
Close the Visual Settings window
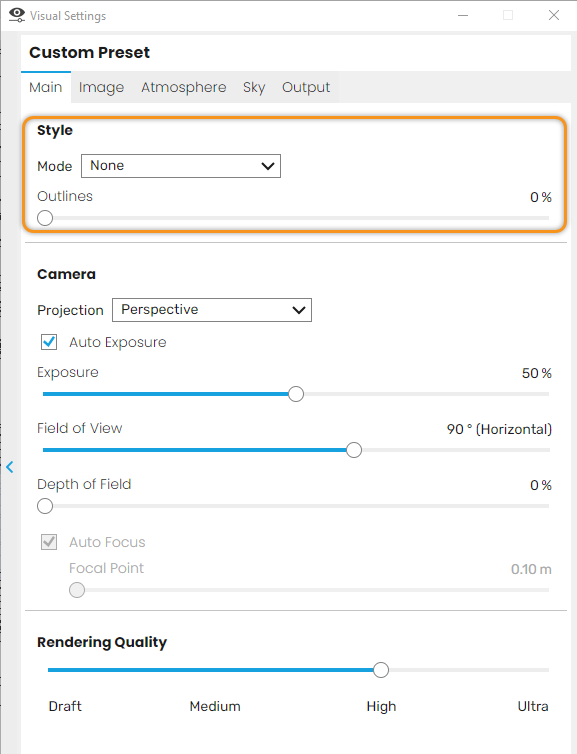(x=554, y=15)
